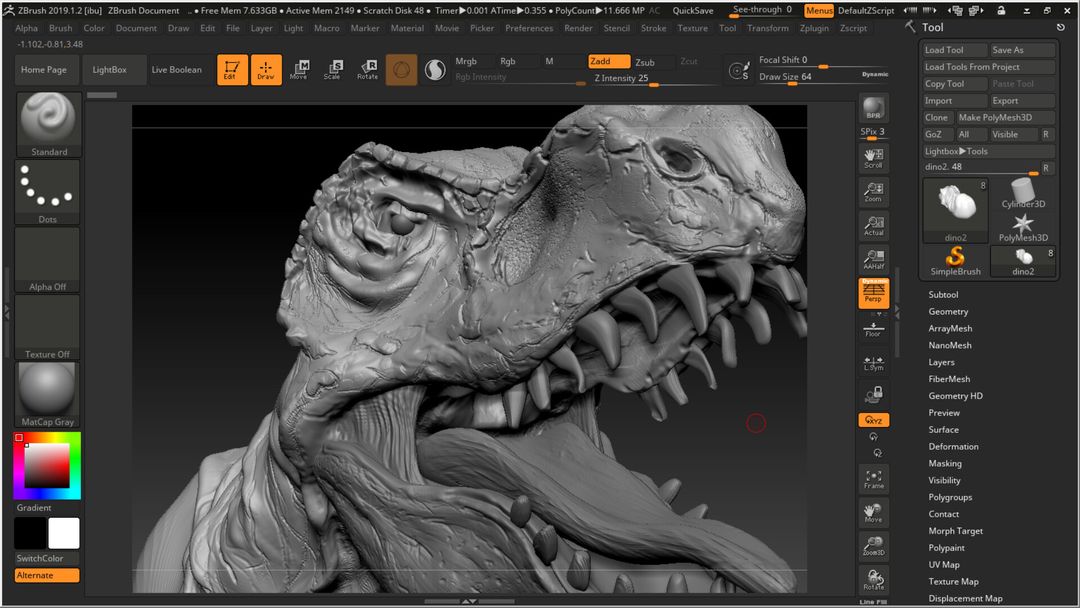Expand the NanoMesh section

coord(950,346)
